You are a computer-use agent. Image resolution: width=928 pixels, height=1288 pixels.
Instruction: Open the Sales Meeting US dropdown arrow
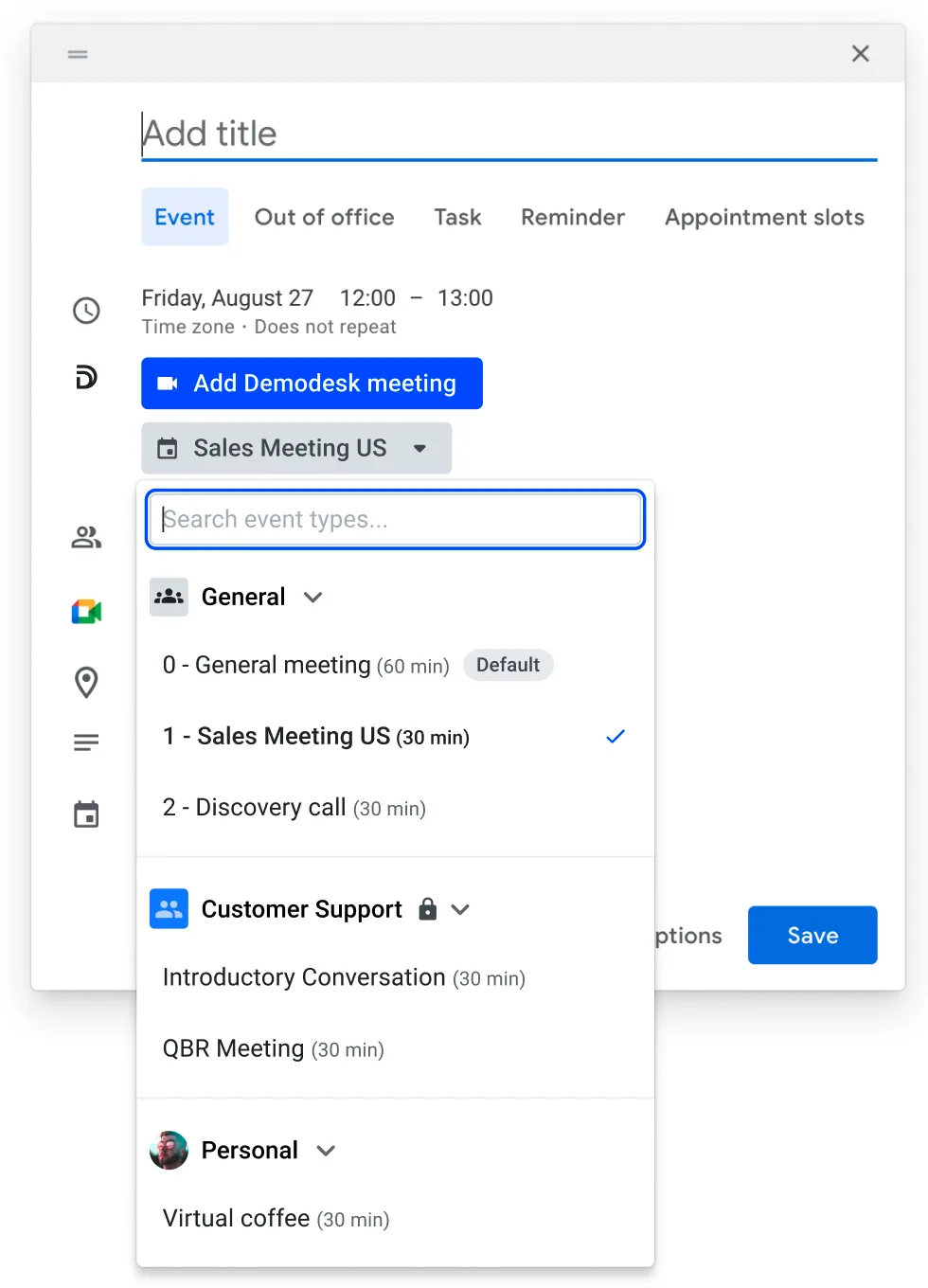point(419,448)
